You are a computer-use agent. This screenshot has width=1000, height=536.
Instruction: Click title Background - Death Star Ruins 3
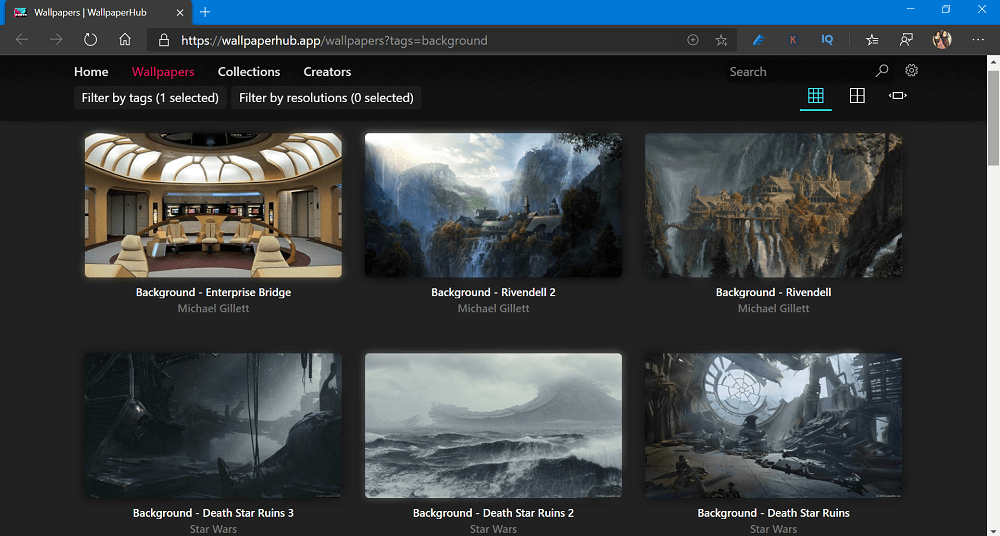pyautogui.click(x=214, y=513)
